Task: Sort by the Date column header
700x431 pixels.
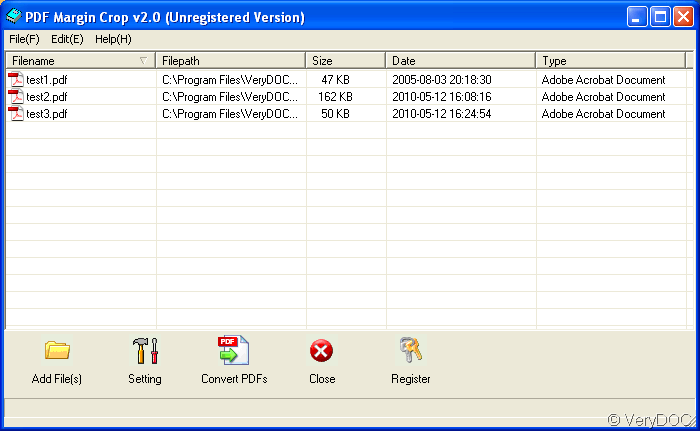Action: click(x=460, y=61)
